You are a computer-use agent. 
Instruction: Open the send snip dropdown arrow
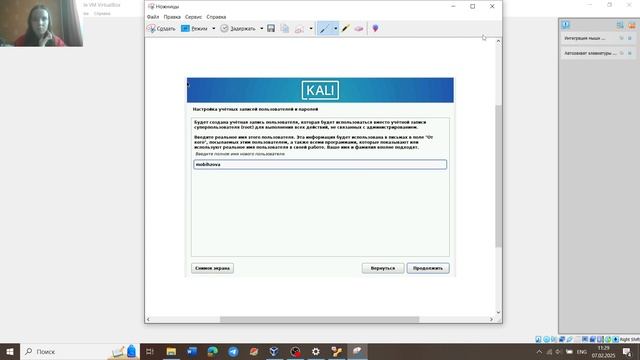coord(311,29)
